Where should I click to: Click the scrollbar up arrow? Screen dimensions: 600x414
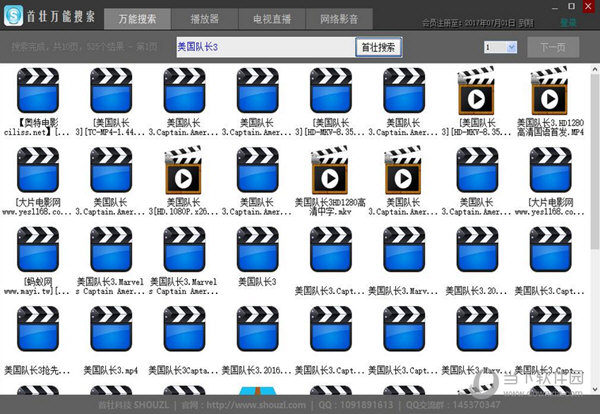click(595, 69)
